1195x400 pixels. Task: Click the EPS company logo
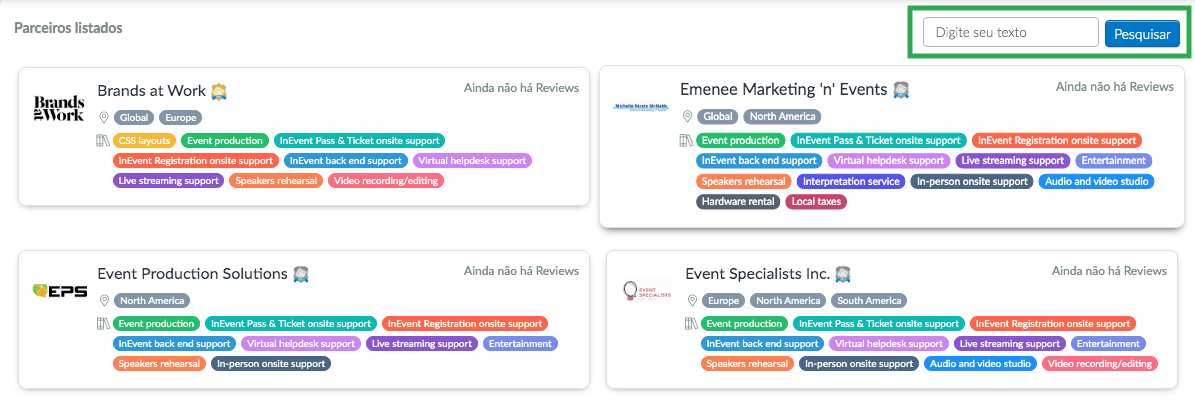point(59,290)
